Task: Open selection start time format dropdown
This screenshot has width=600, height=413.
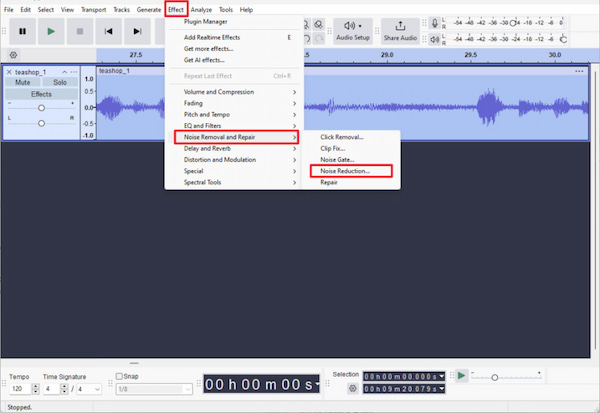Action: coord(442,377)
